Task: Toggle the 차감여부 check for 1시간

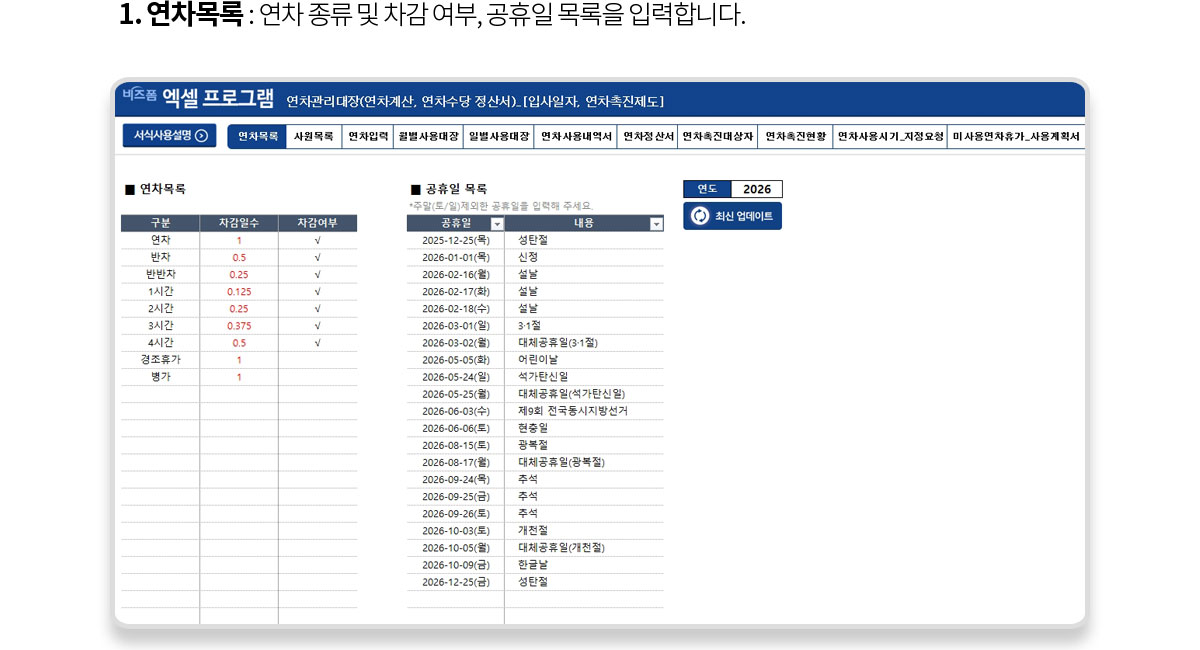Action: 317,292
